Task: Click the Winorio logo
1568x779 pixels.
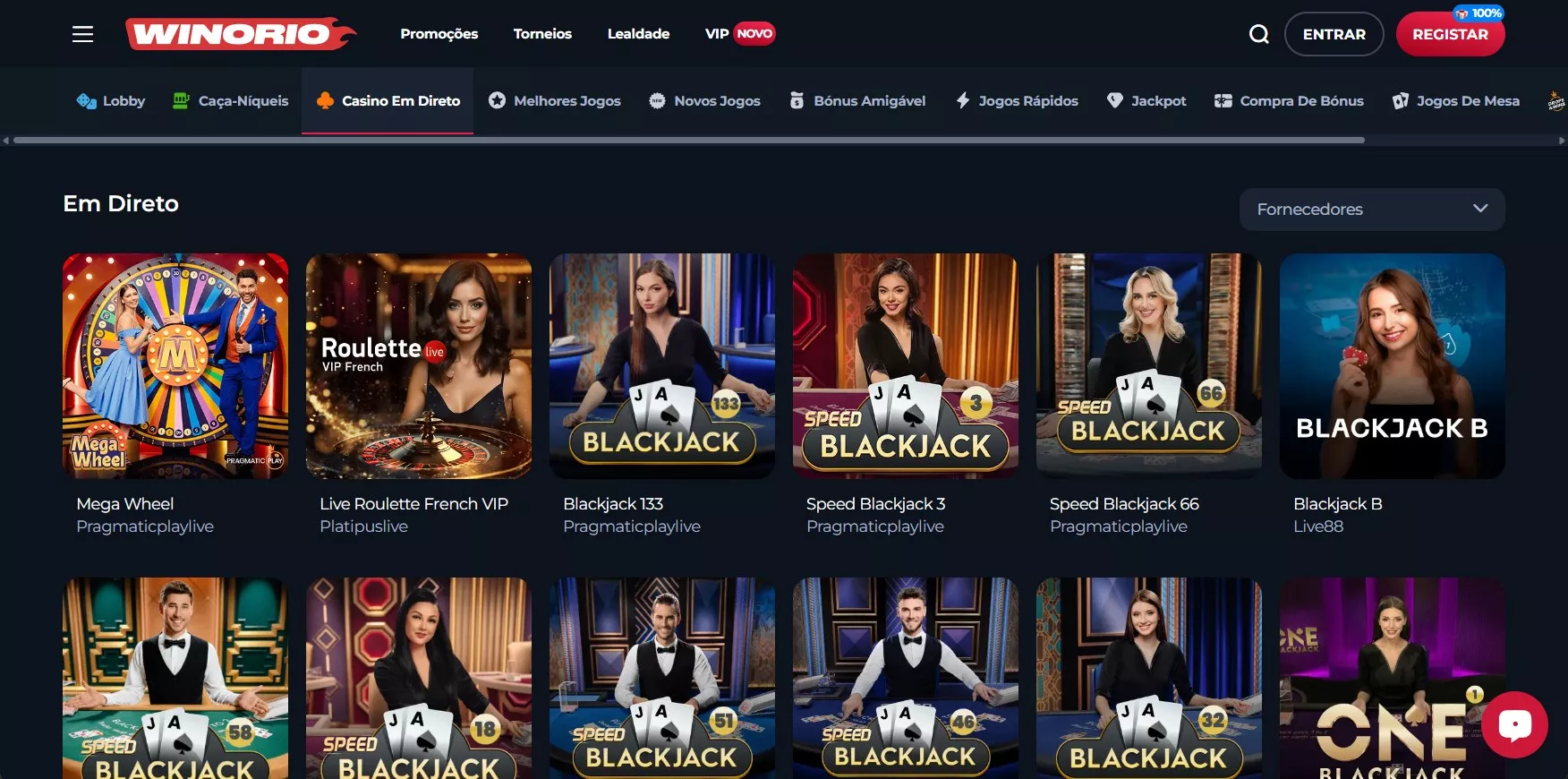Action: pos(240,34)
